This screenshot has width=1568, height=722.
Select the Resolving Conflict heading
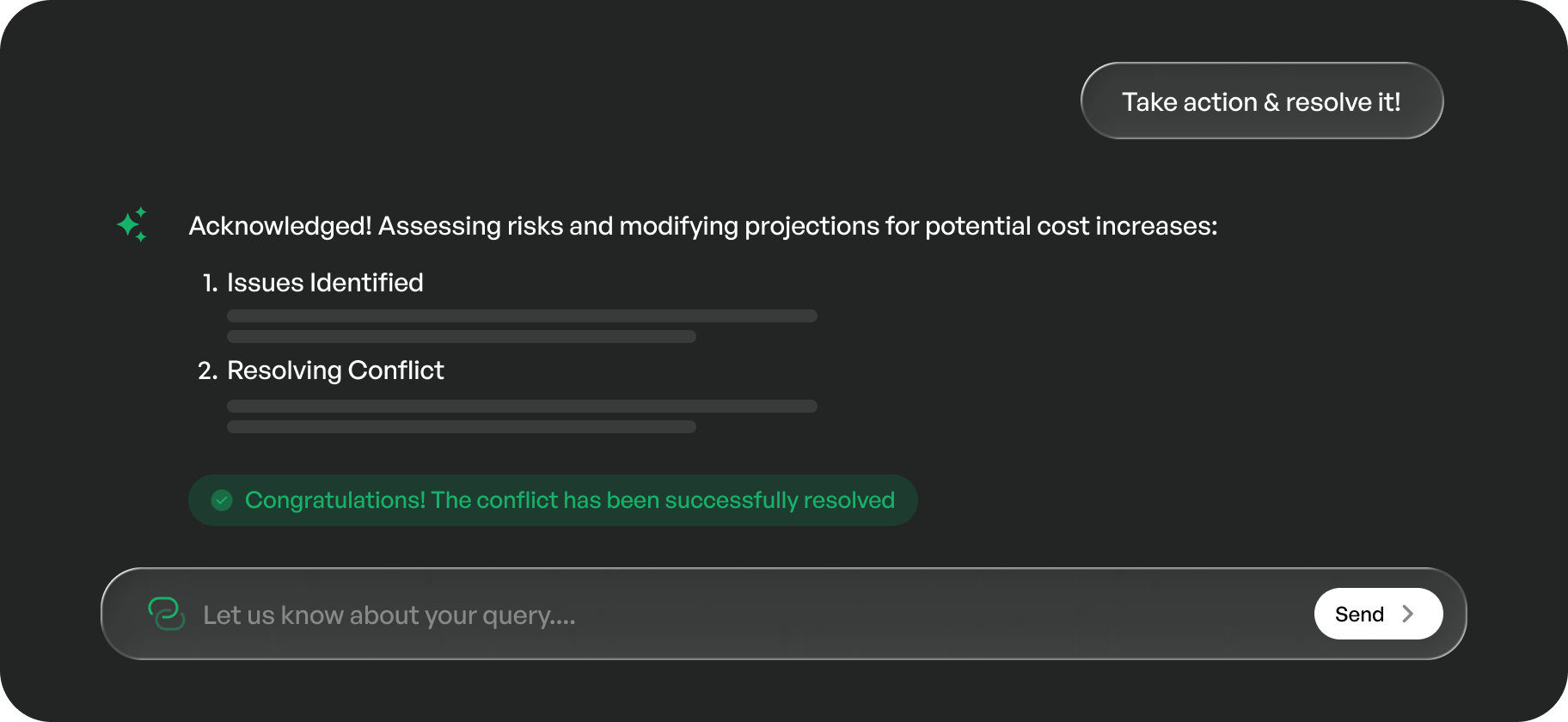(x=335, y=370)
